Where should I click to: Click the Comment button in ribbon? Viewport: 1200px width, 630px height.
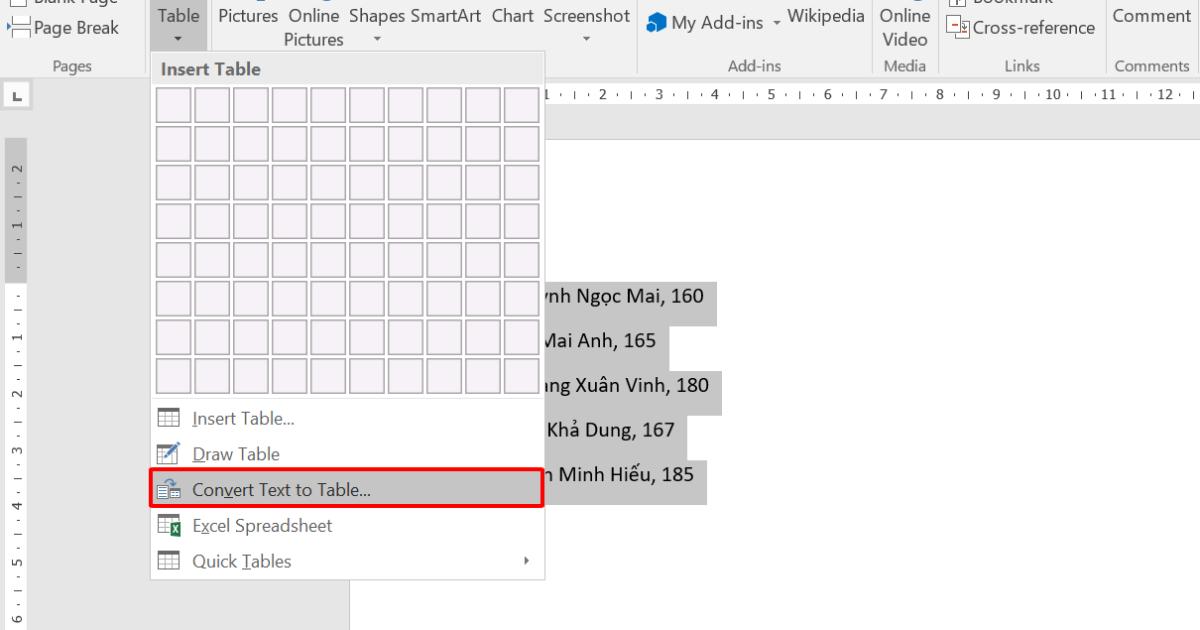pos(1151,16)
